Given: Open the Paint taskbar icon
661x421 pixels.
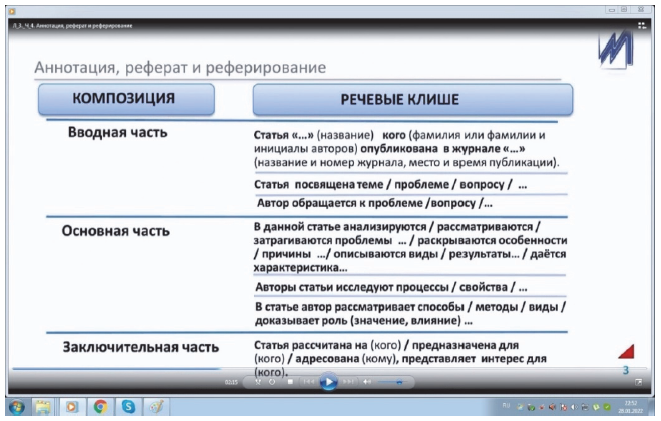Looking at the screenshot, I should click(x=155, y=407).
